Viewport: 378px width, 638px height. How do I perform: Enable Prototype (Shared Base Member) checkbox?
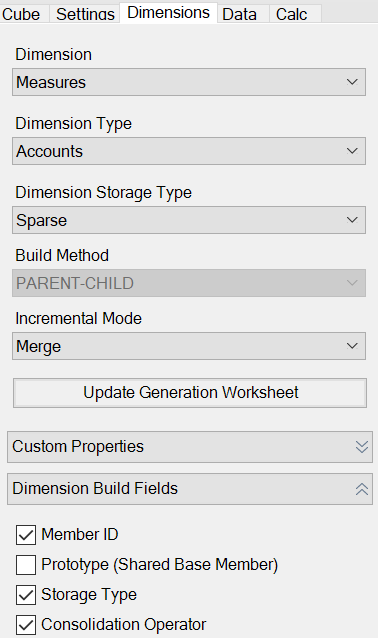point(26,565)
